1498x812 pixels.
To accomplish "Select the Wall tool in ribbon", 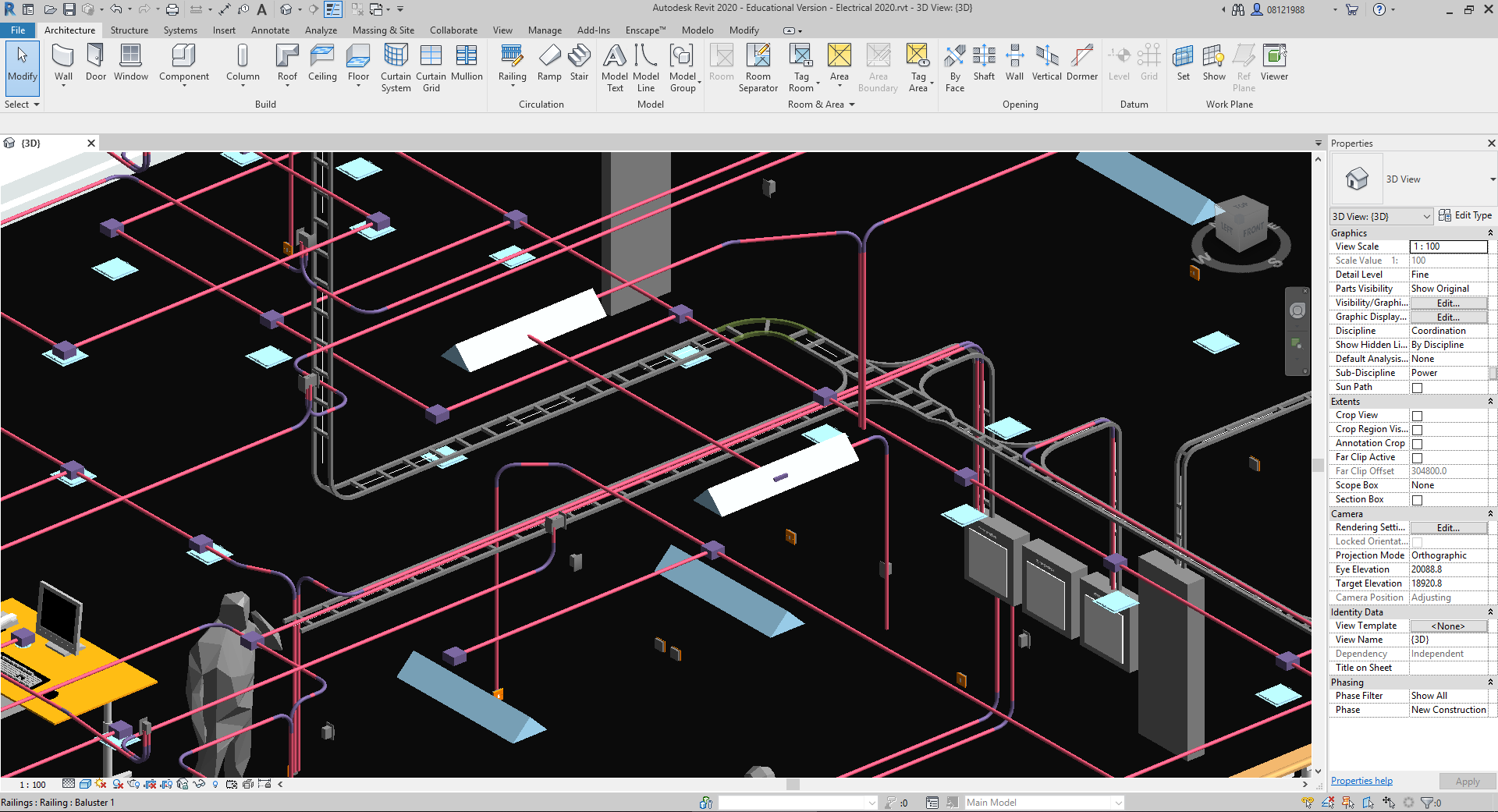I will click(63, 62).
